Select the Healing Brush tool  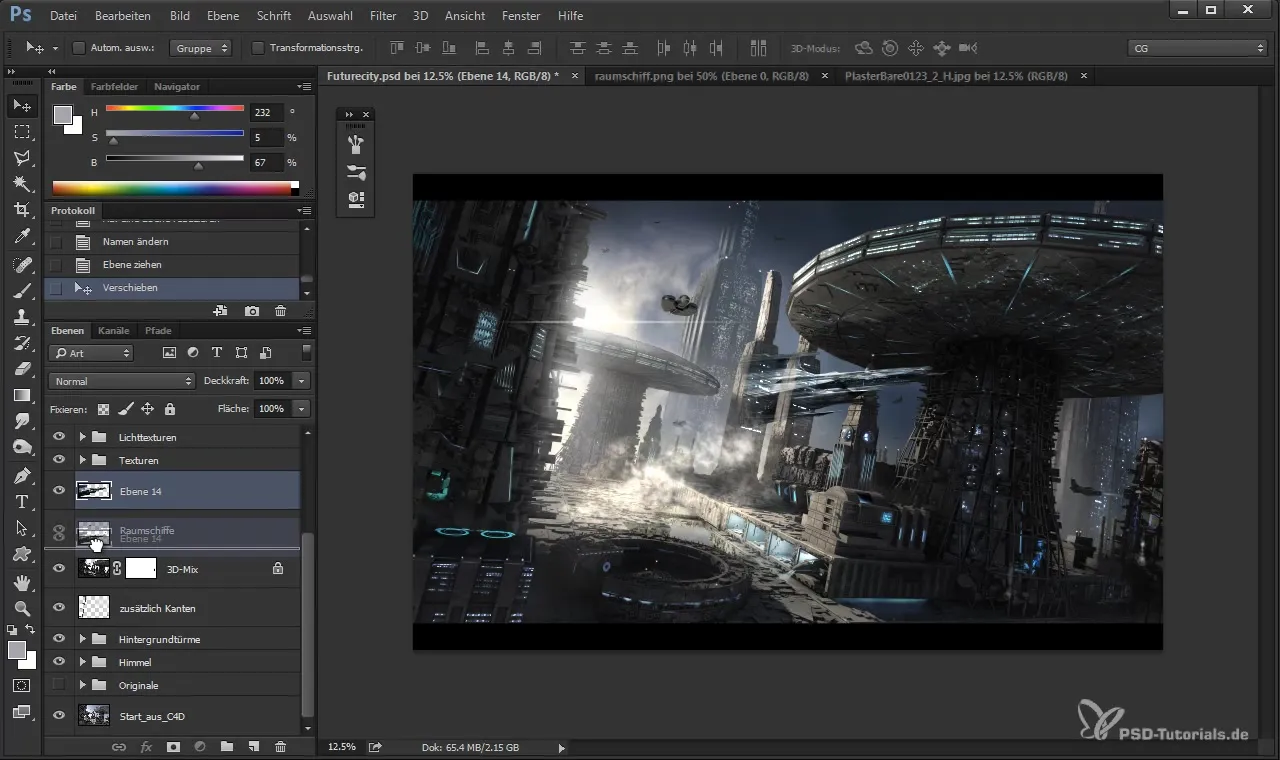(22, 265)
